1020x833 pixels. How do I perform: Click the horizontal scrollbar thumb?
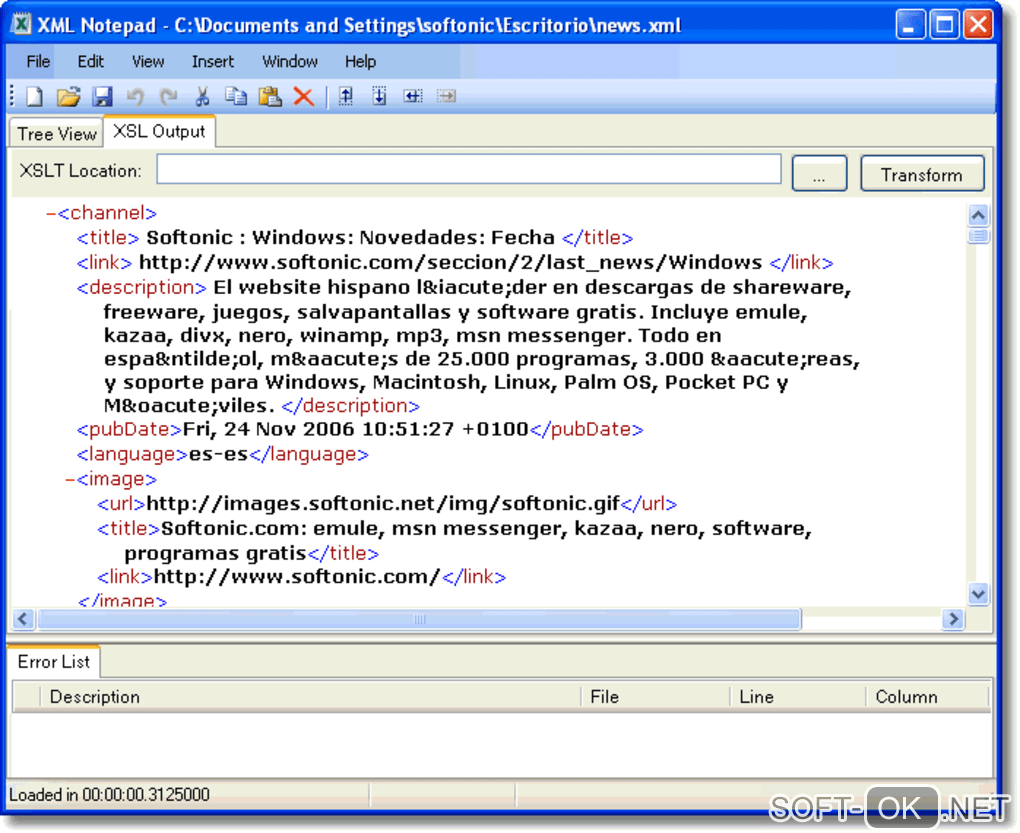pyautogui.click(x=420, y=619)
